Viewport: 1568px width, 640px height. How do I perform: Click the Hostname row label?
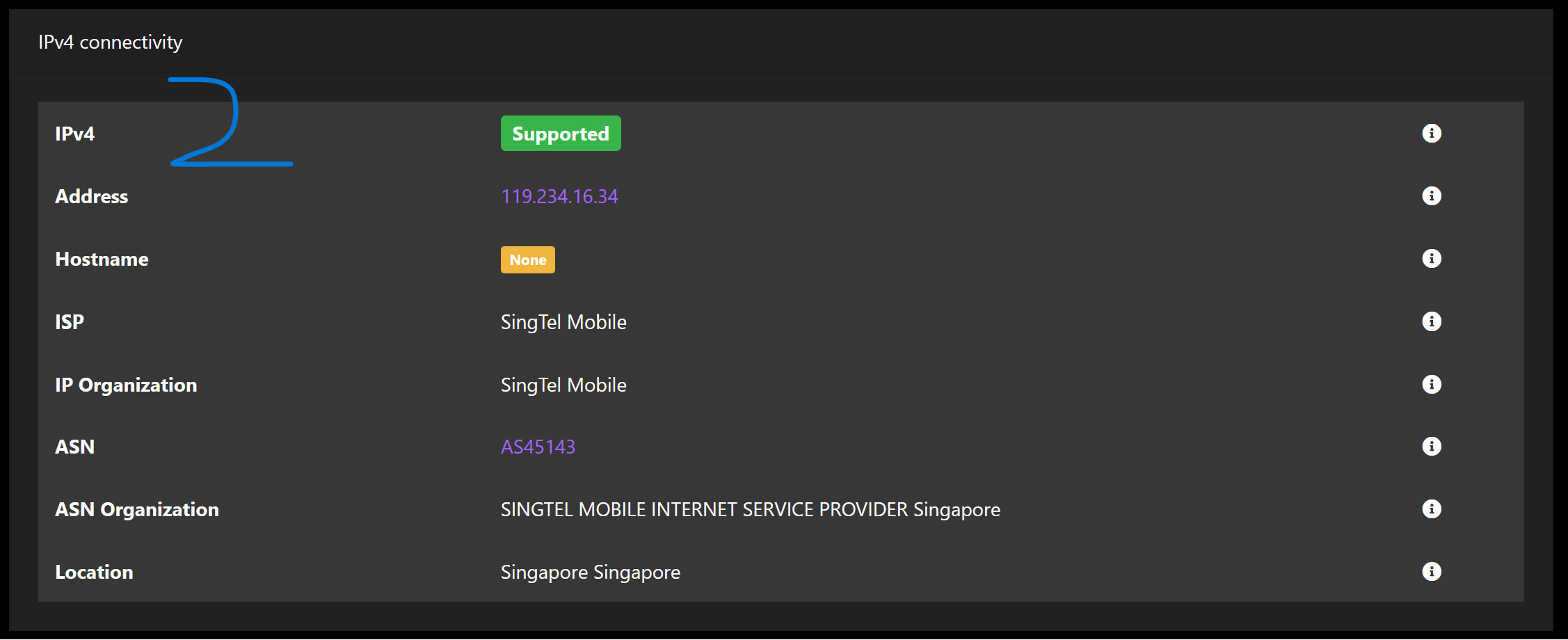(102, 259)
